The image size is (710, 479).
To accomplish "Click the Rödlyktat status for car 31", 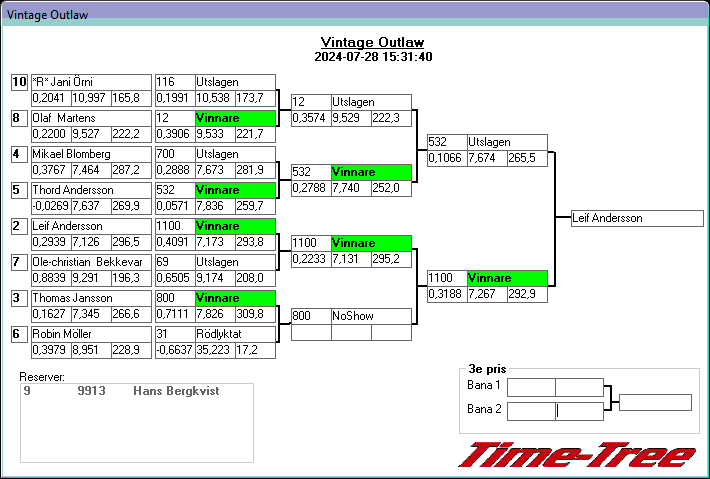I will (x=235, y=334).
